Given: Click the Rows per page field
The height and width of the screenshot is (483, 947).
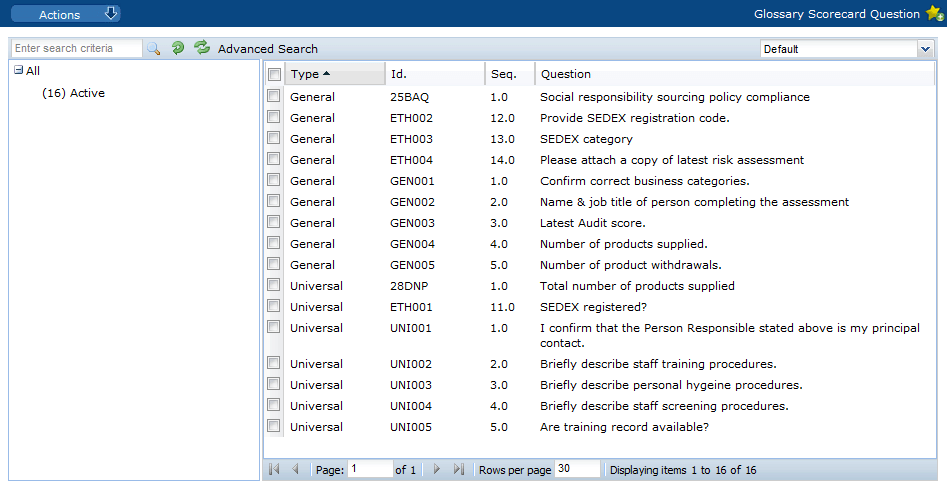Looking at the screenshot, I should [x=577, y=469].
